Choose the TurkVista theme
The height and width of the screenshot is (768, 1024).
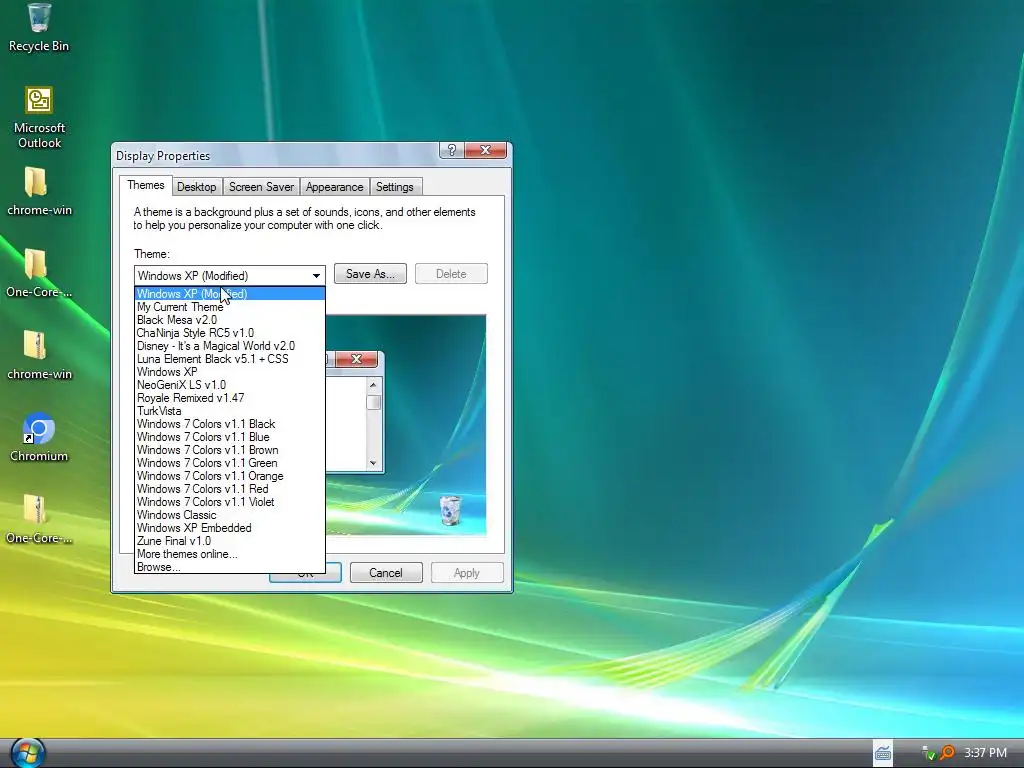(230, 411)
